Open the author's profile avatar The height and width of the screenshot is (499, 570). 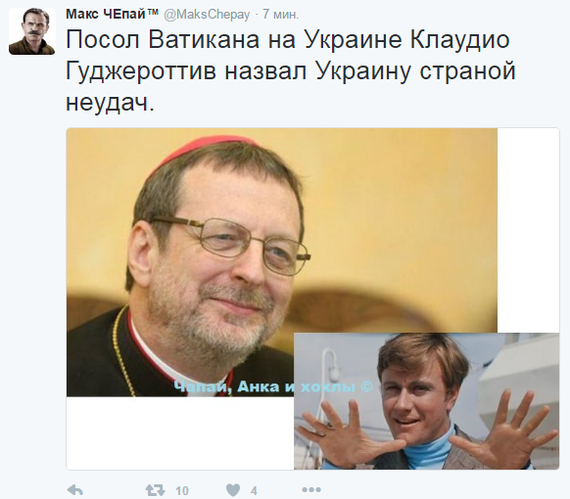32,31
